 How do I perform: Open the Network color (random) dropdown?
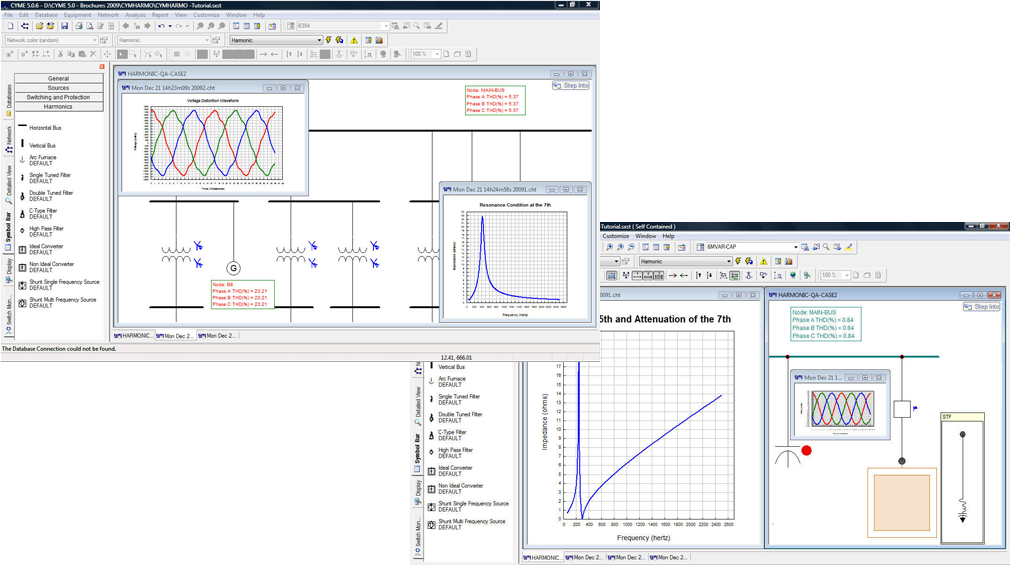point(94,40)
